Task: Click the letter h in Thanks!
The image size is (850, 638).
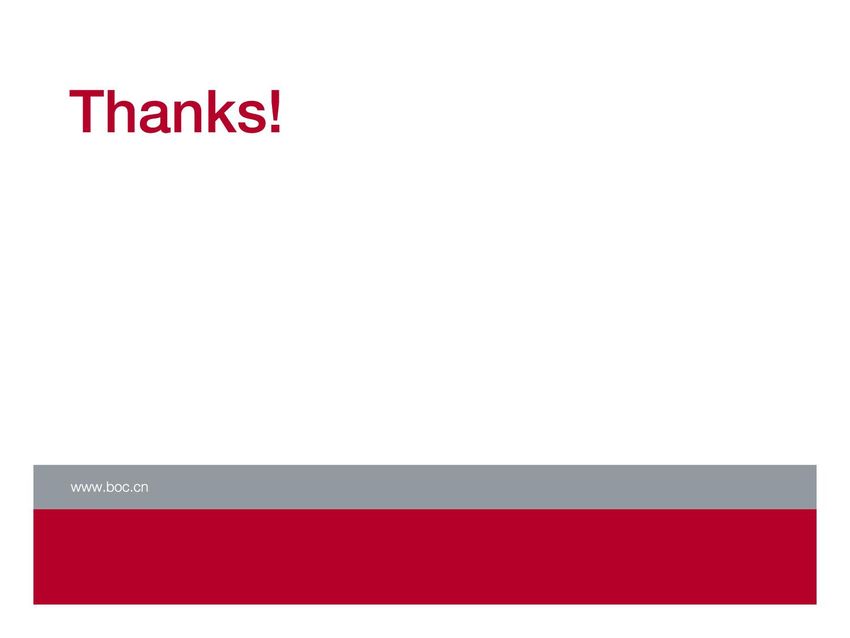Action: click(121, 112)
